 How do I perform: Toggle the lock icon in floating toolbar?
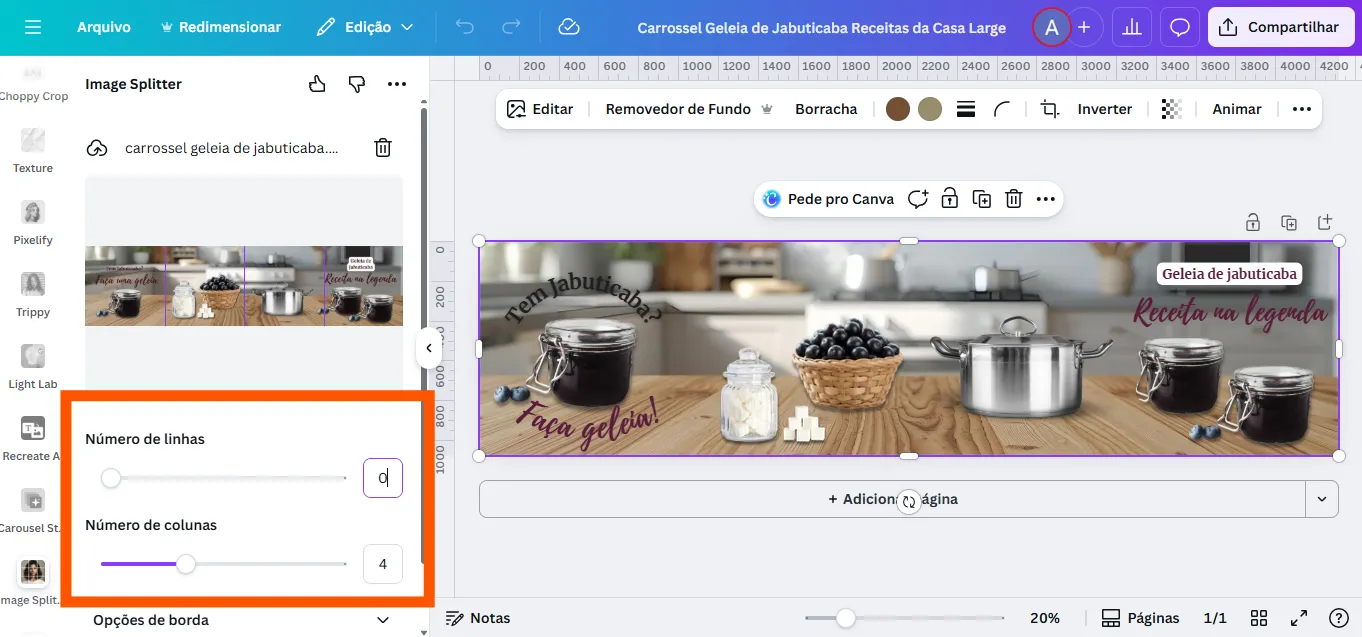tap(949, 199)
